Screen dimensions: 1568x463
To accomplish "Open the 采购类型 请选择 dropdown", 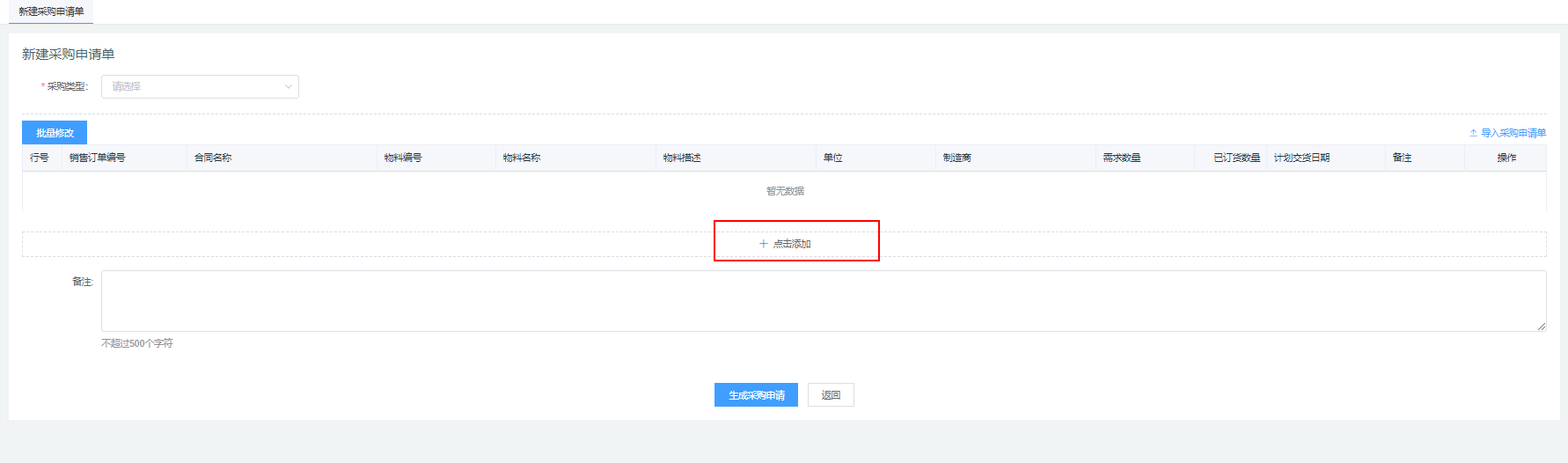I will point(200,86).
